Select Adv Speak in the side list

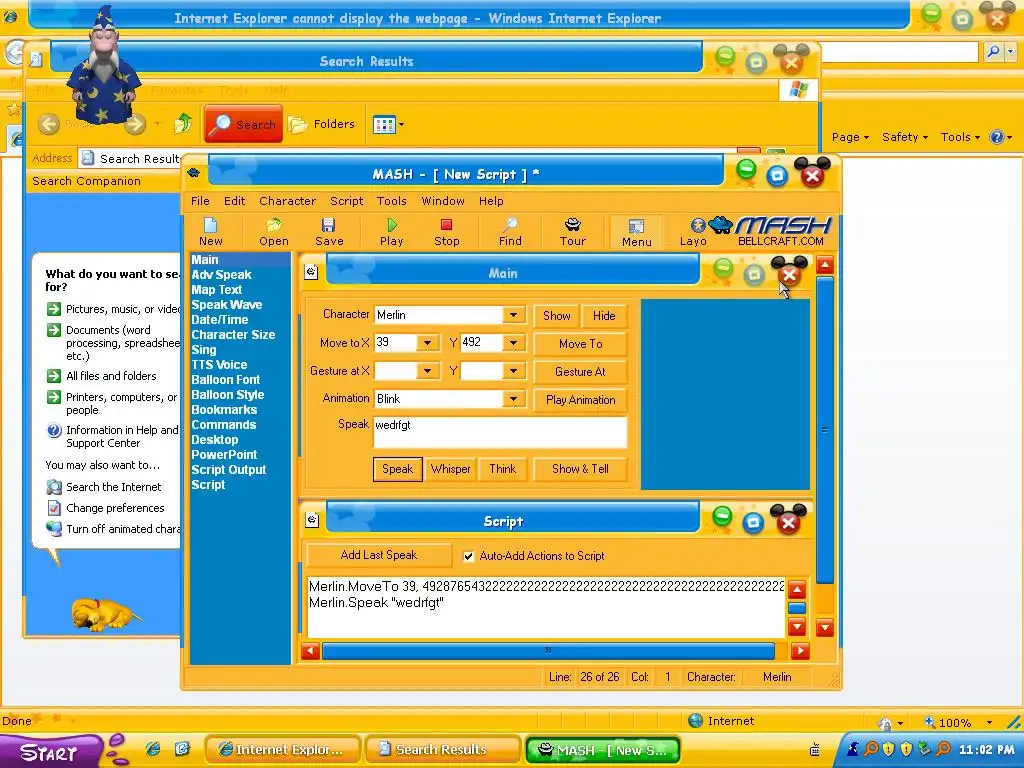click(x=221, y=275)
